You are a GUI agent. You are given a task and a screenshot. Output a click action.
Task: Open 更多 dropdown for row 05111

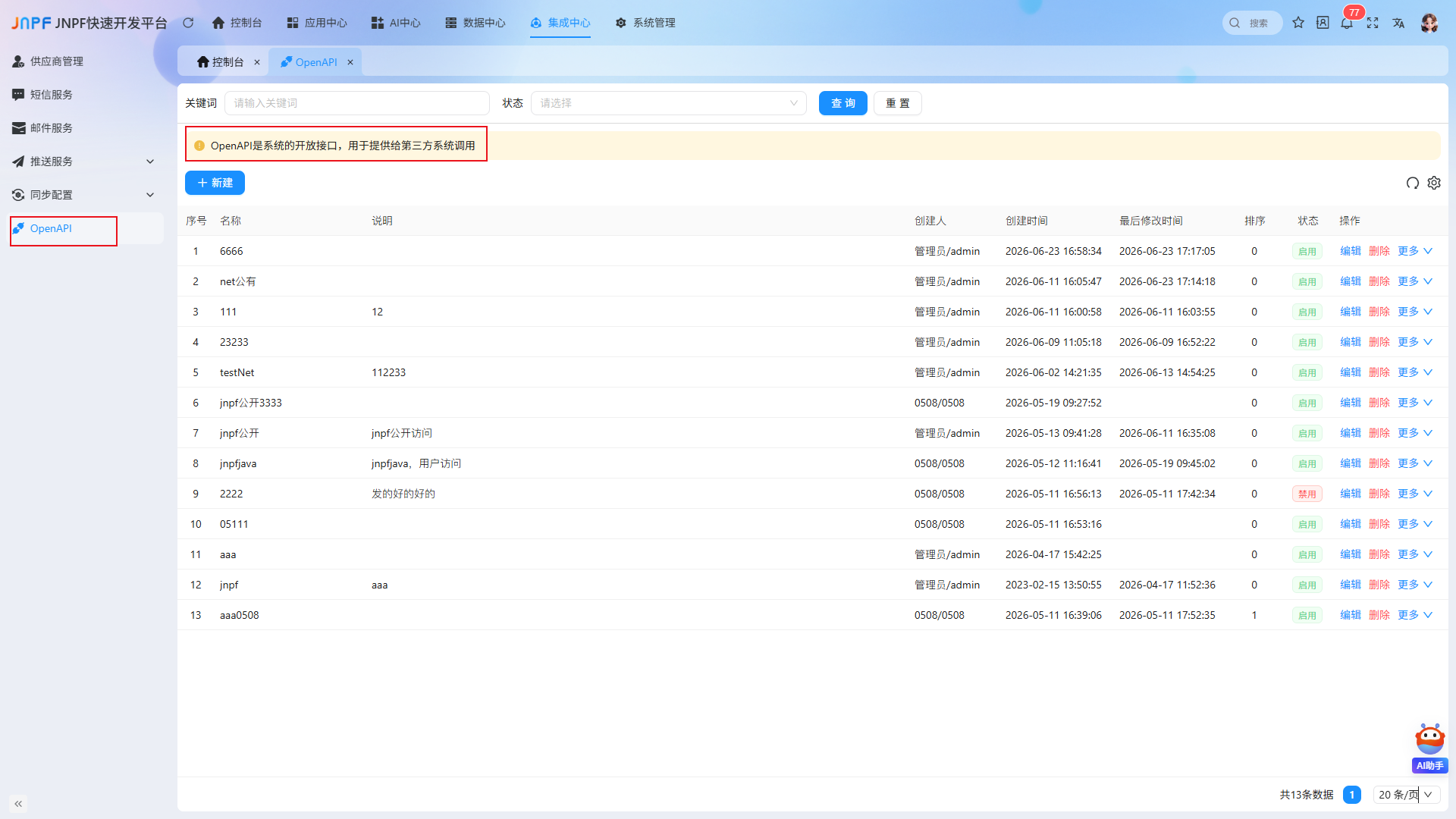coord(1415,524)
